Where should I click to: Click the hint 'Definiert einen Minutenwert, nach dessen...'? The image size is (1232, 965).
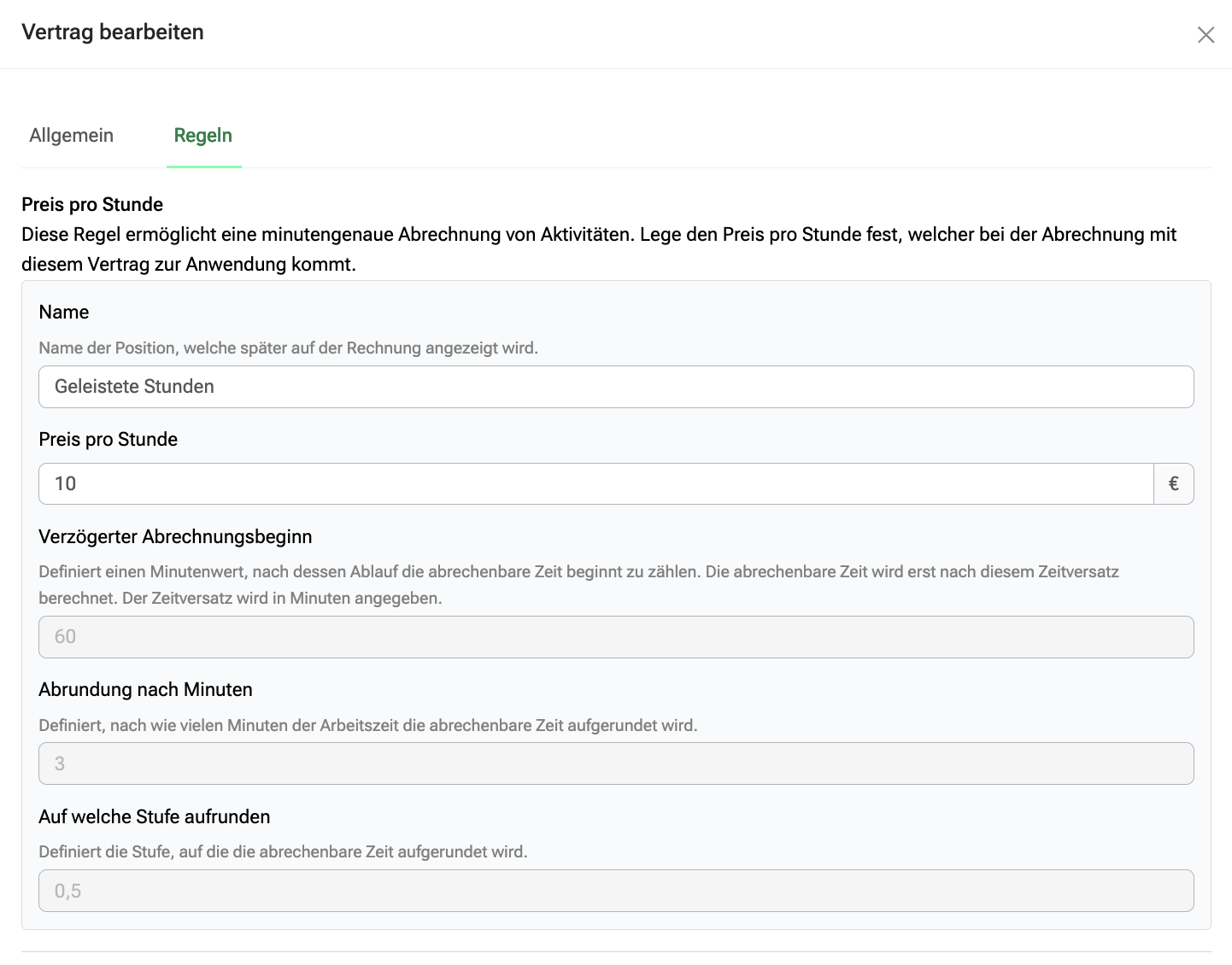pos(578,585)
